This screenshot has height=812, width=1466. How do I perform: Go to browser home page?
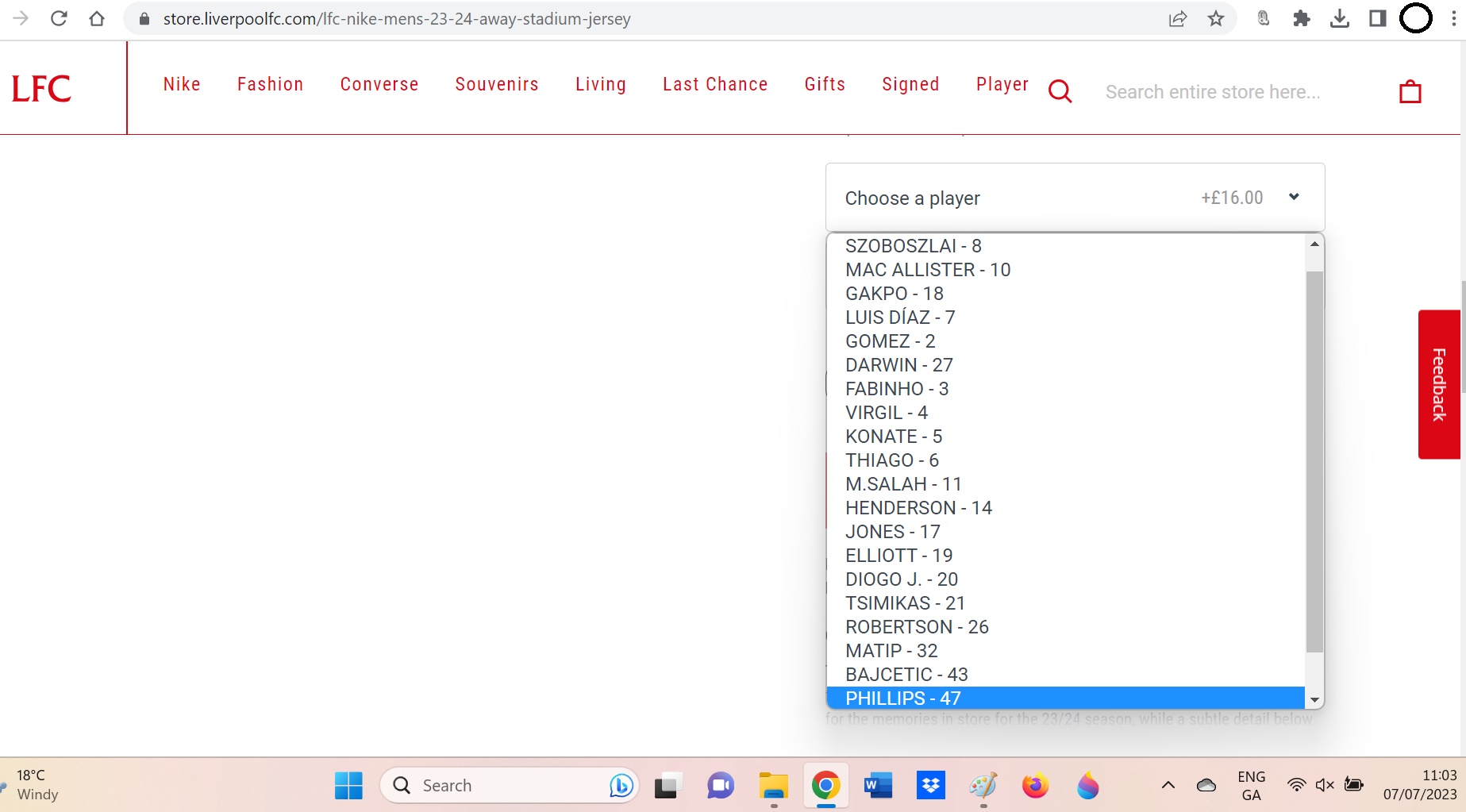97,18
